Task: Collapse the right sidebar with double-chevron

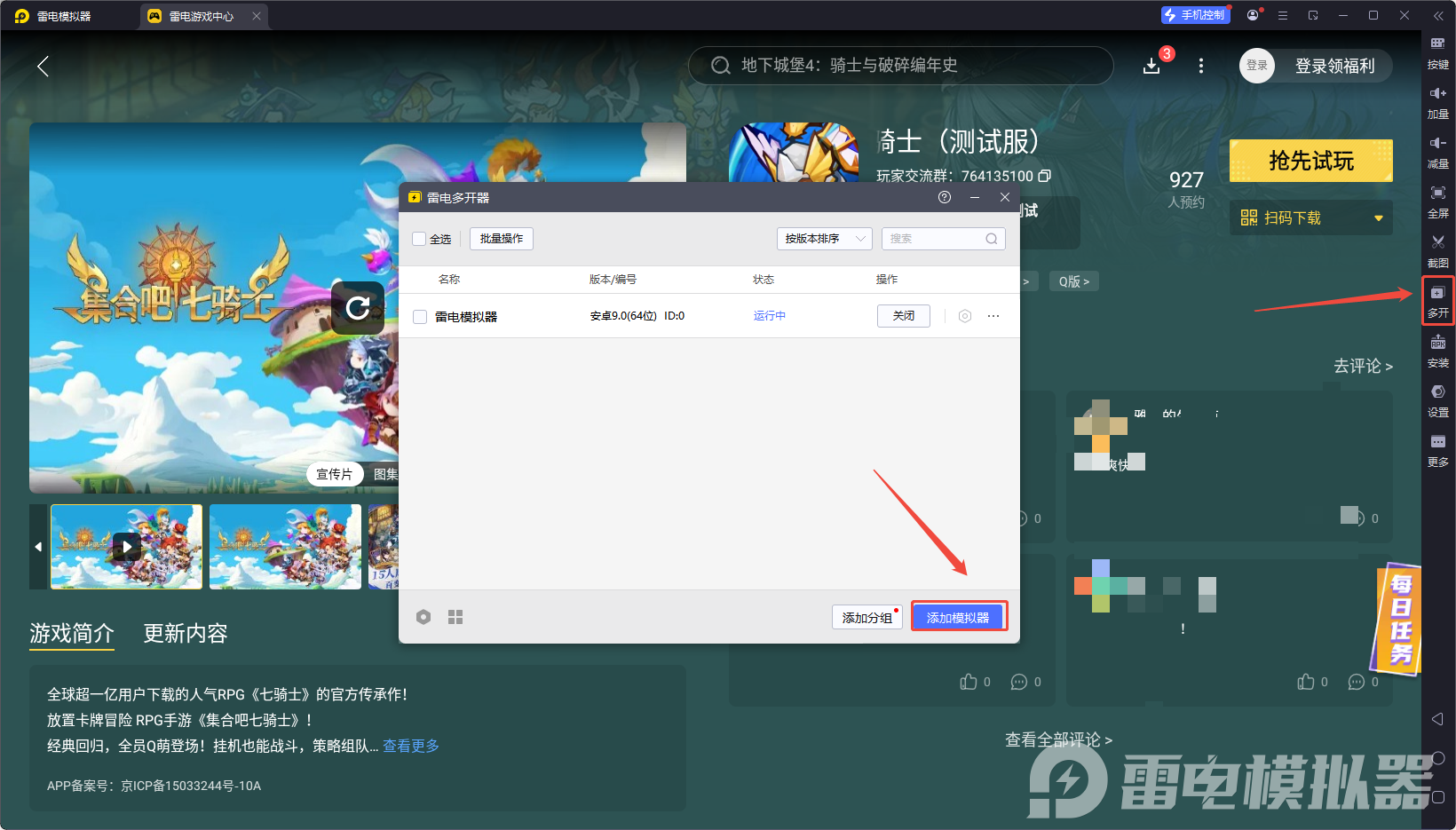Action: click(x=1438, y=16)
